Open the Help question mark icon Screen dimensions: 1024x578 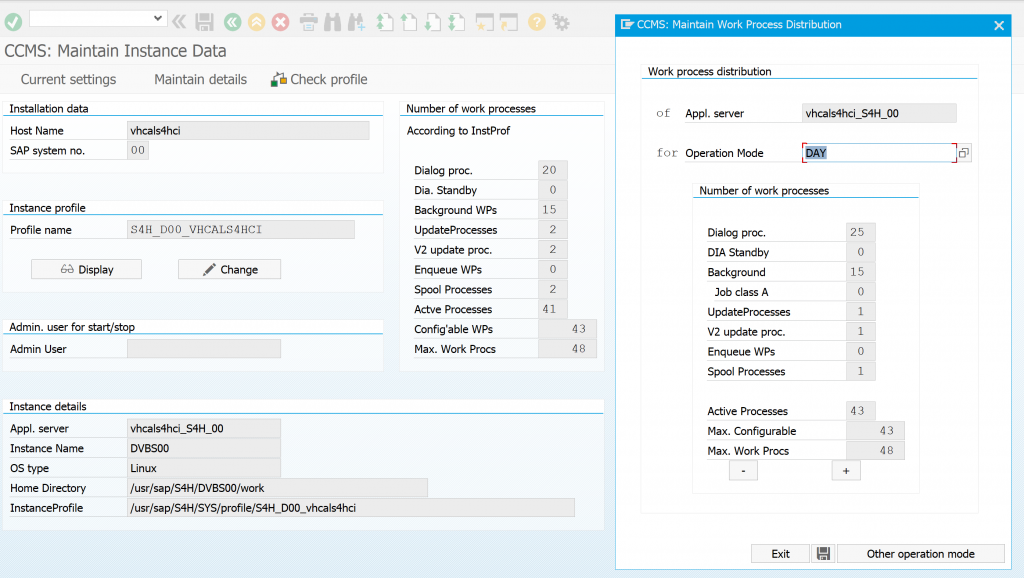[535, 21]
